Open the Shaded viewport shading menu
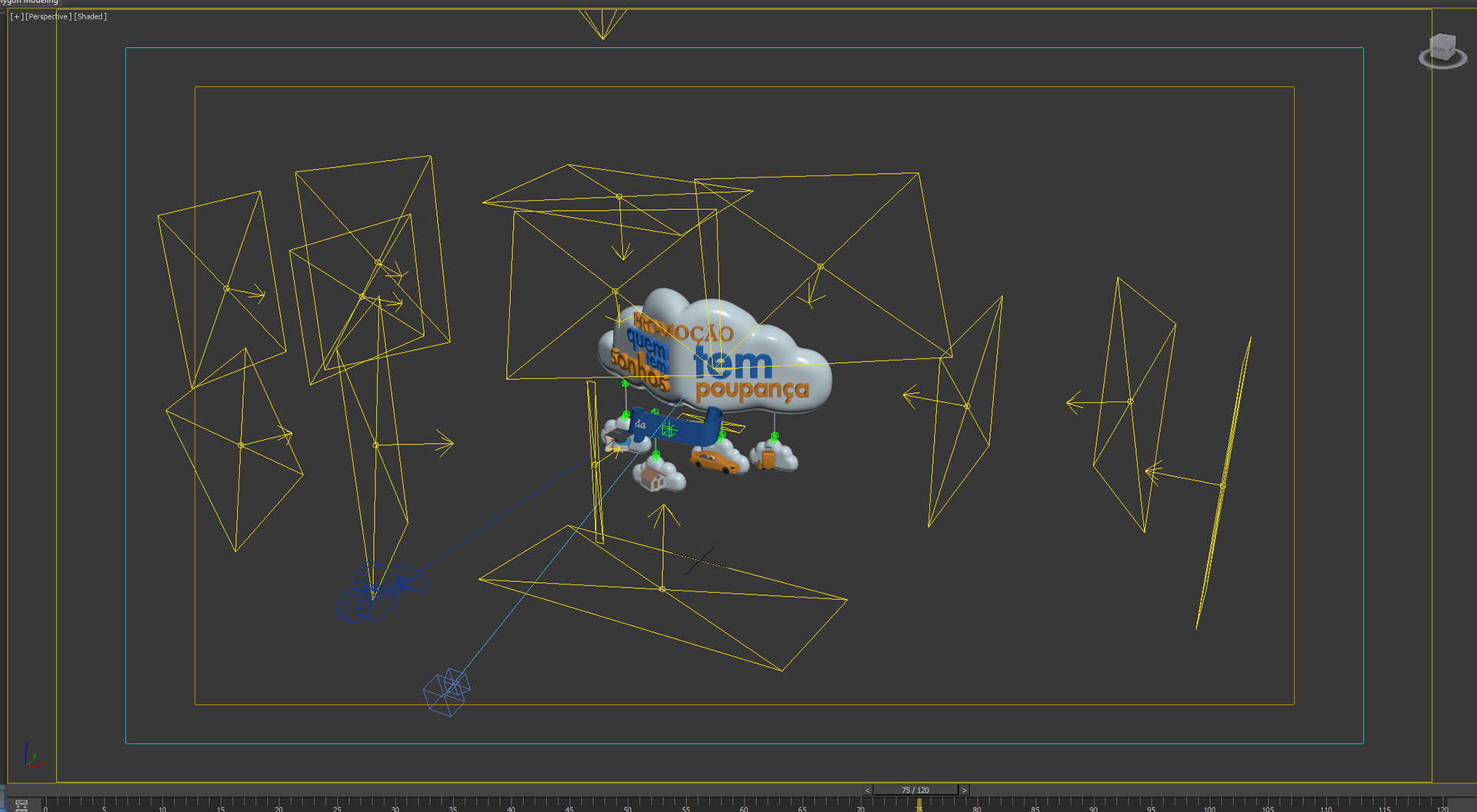The width and height of the screenshot is (1477, 812). pos(90,16)
